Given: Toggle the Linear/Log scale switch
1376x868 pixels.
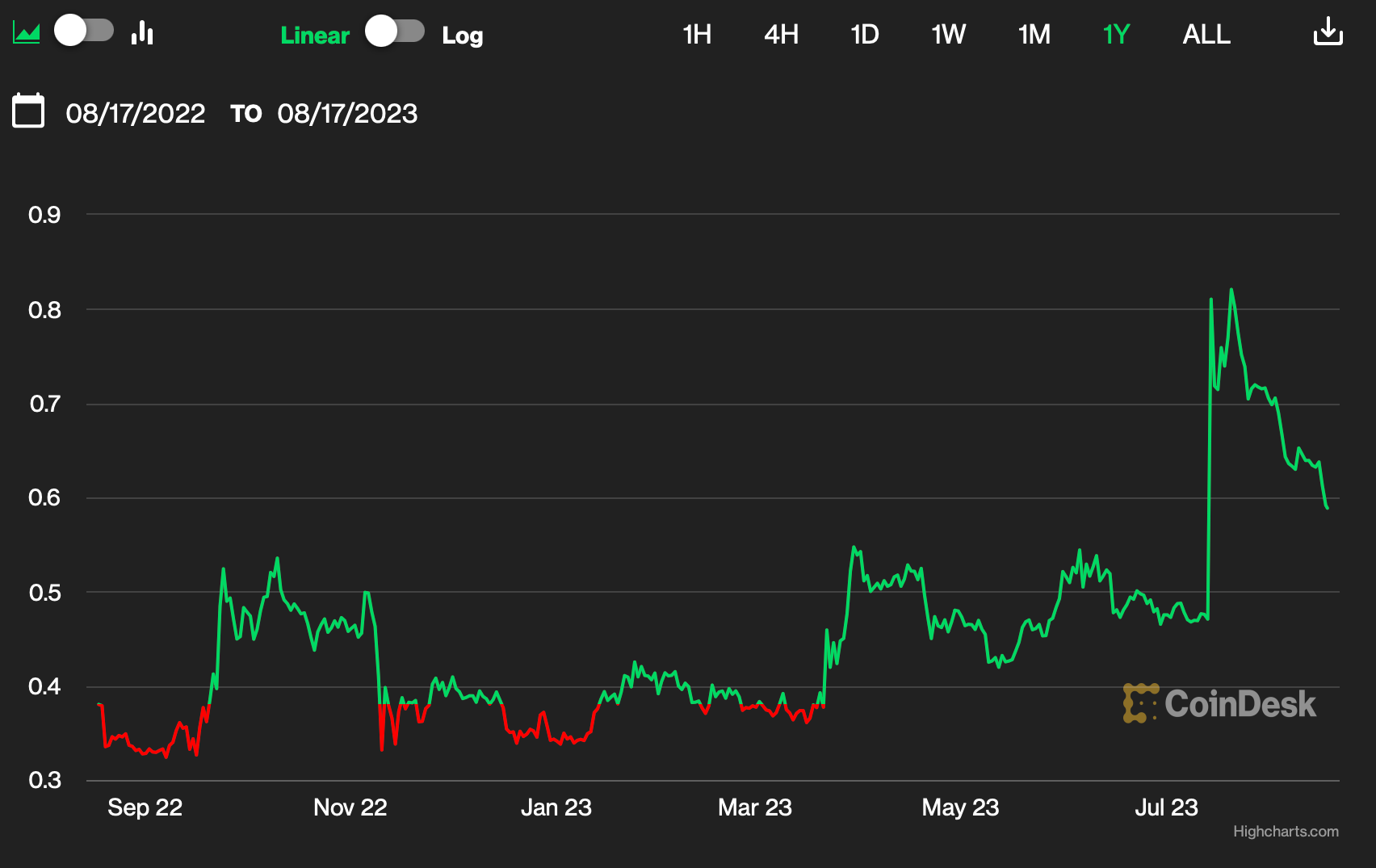Looking at the screenshot, I should click(395, 31).
